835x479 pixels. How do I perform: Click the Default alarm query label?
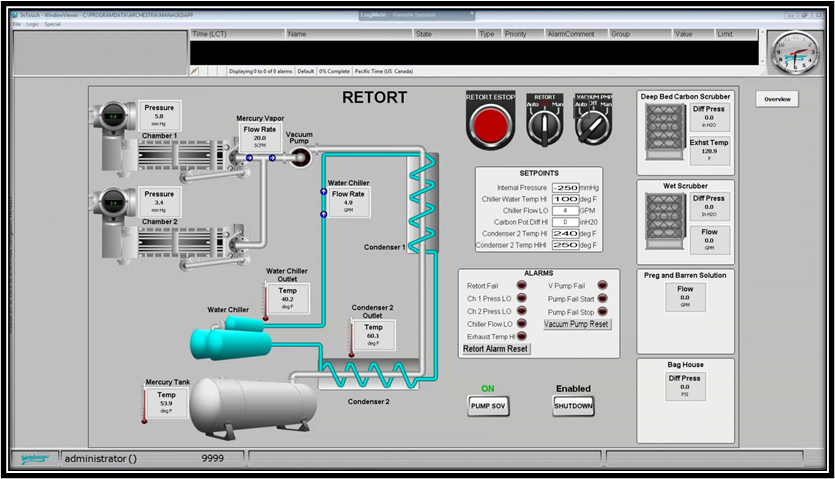click(305, 71)
